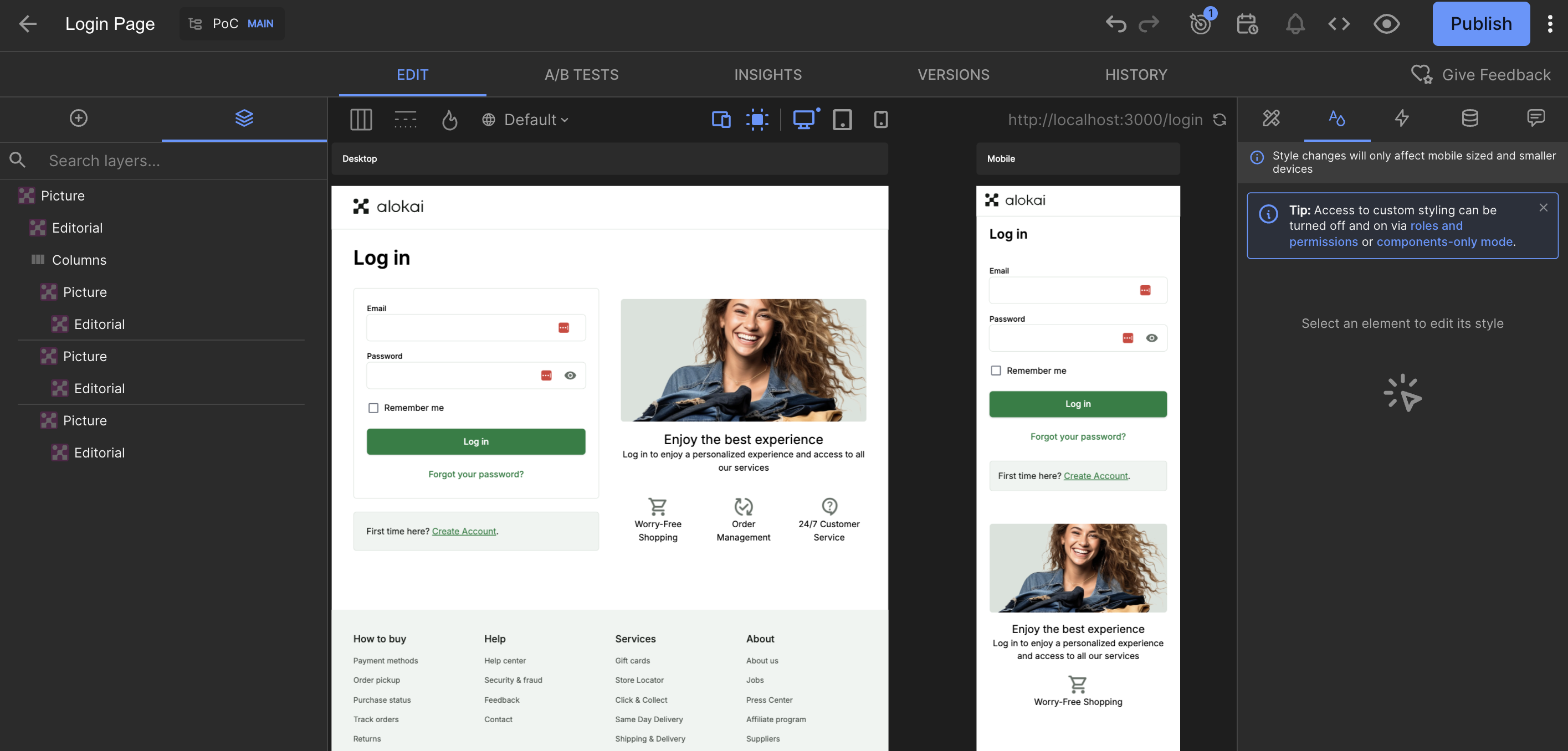Viewport: 1568px width, 751px height.
Task: Preview page with the eye icon
Action: pos(1387,24)
